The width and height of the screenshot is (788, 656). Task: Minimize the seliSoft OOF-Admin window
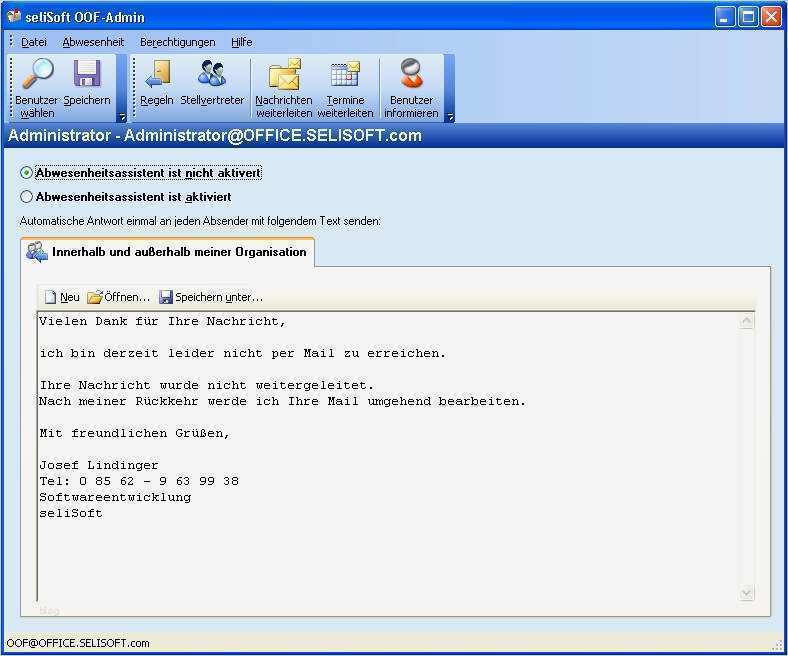pos(725,17)
